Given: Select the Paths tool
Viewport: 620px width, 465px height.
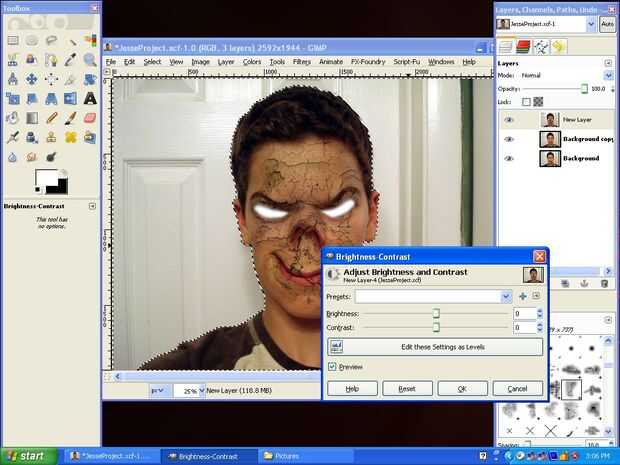Looking at the screenshot, I should [51, 60].
